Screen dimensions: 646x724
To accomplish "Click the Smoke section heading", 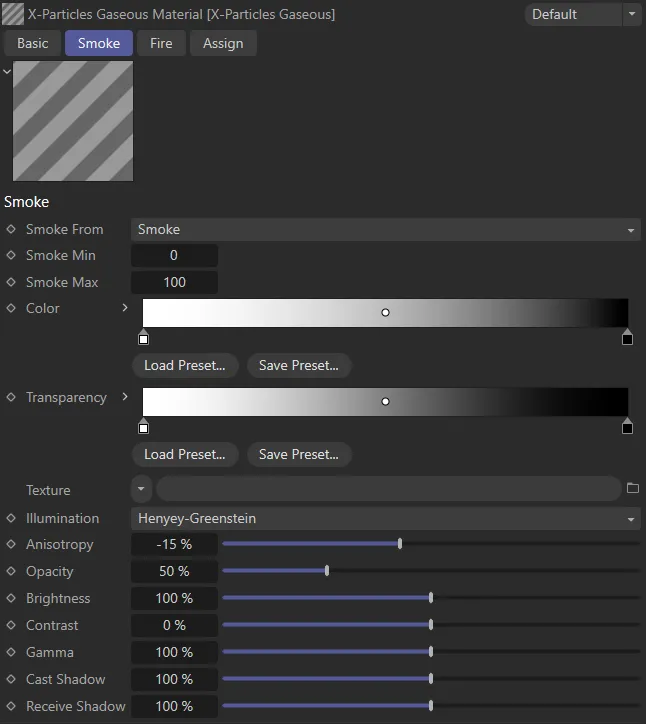I will point(26,202).
